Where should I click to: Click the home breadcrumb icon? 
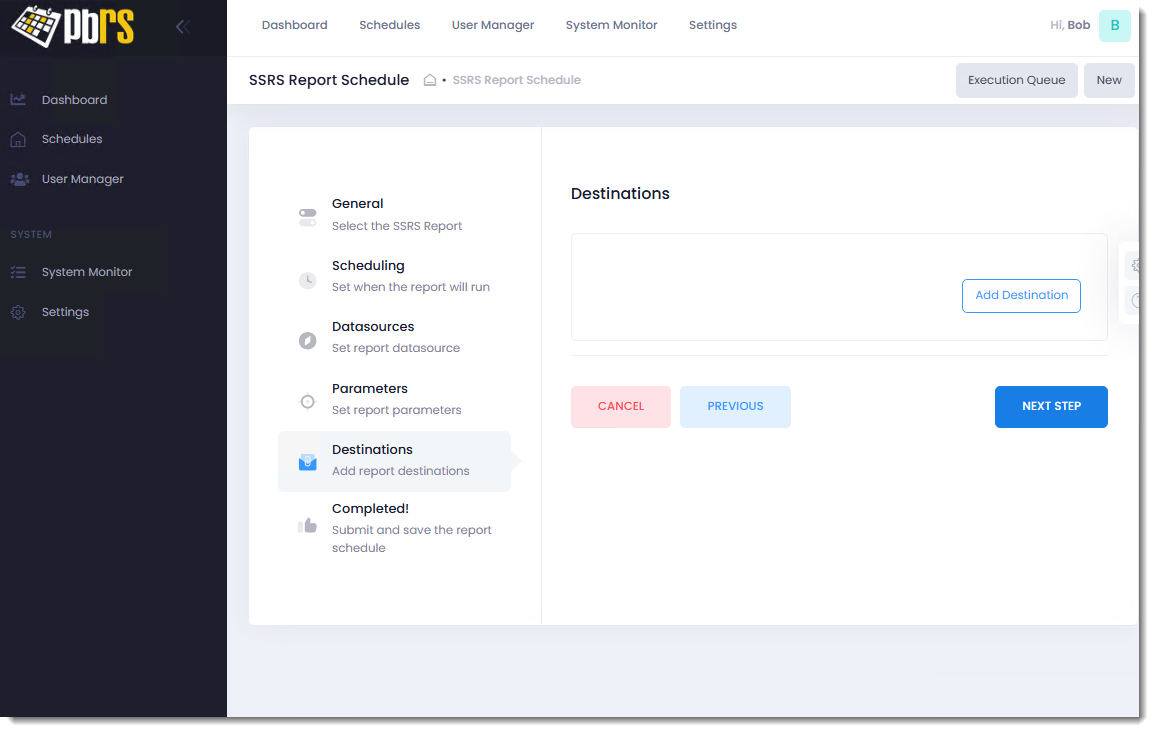pos(430,80)
